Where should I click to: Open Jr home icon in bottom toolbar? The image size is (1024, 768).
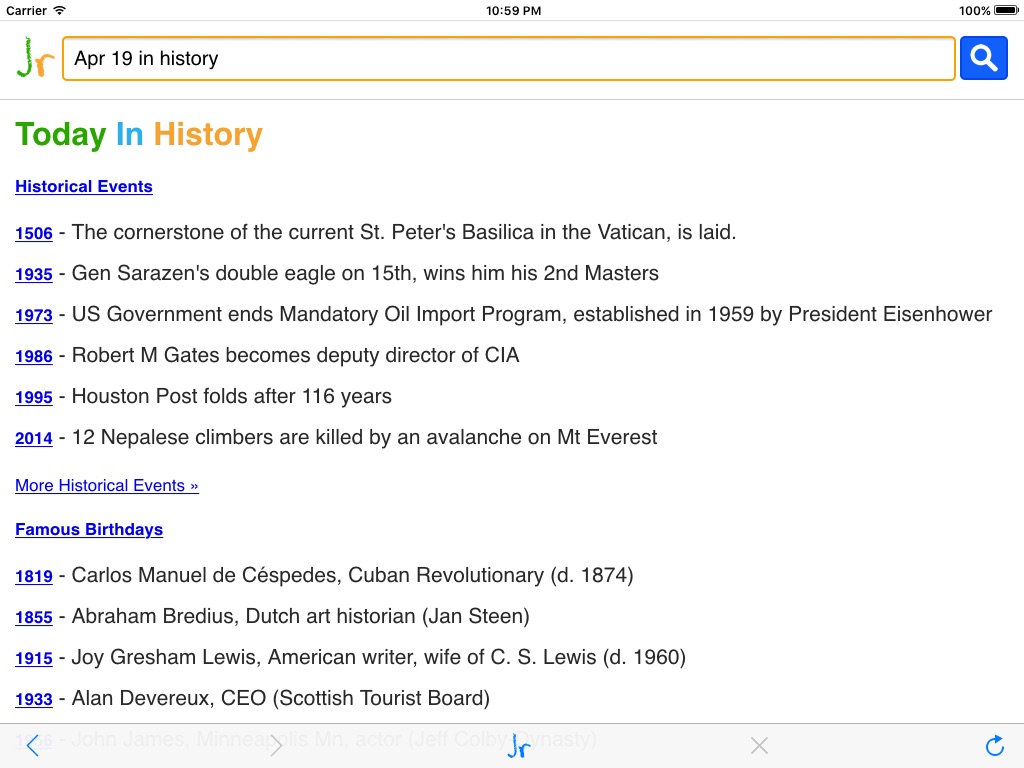[517, 746]
